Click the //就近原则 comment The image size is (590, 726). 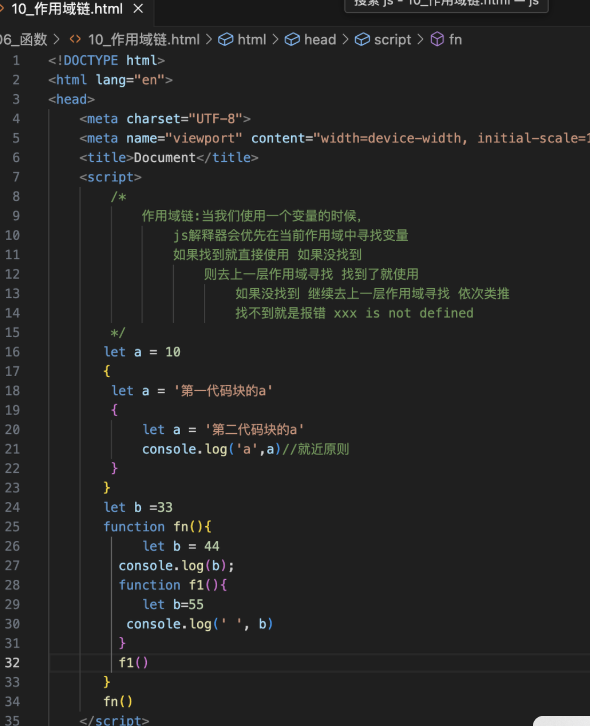coord(315,449)
